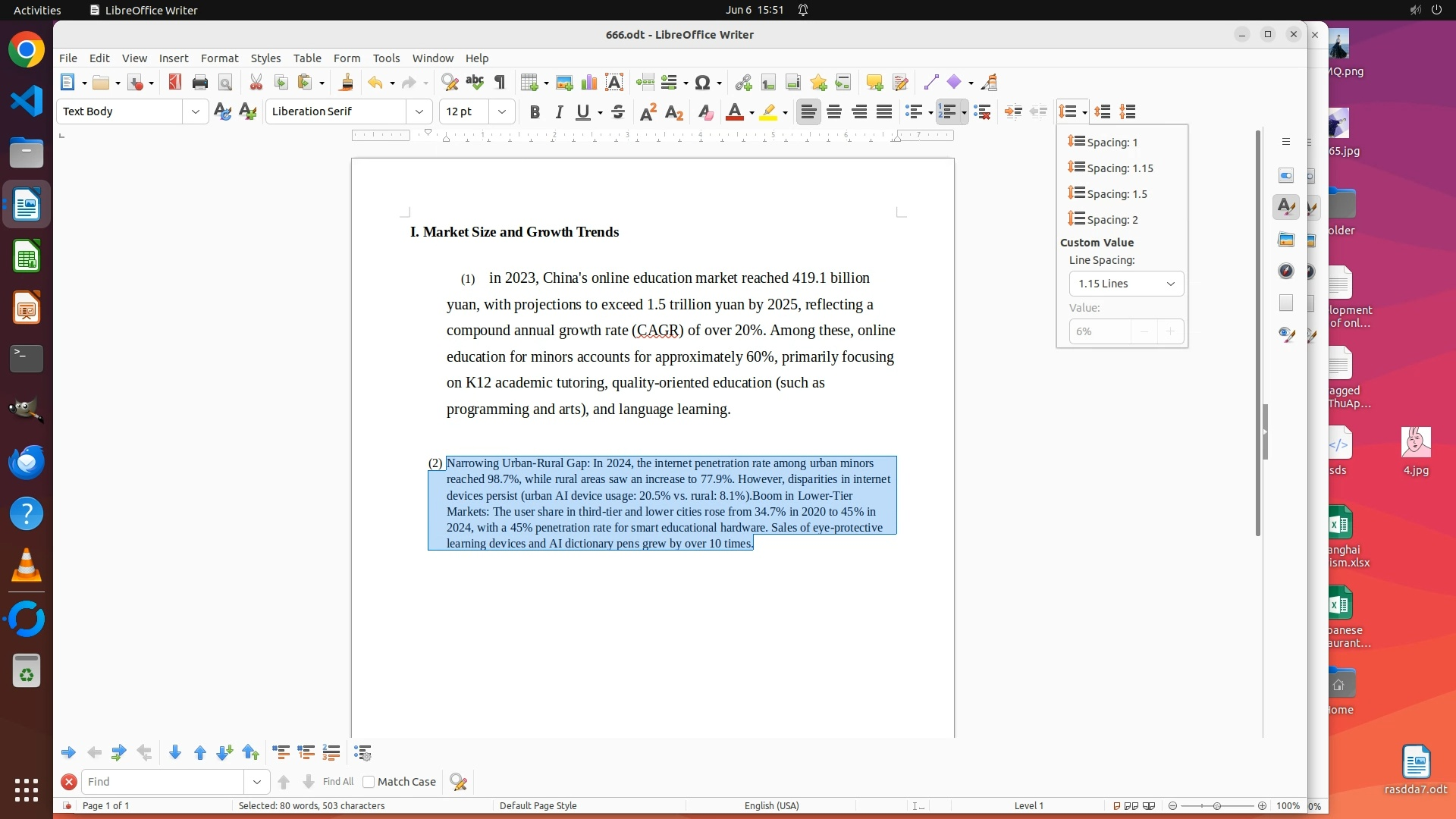
Task: Open the font size 12 pt dropdown
Action: [501, 111]
